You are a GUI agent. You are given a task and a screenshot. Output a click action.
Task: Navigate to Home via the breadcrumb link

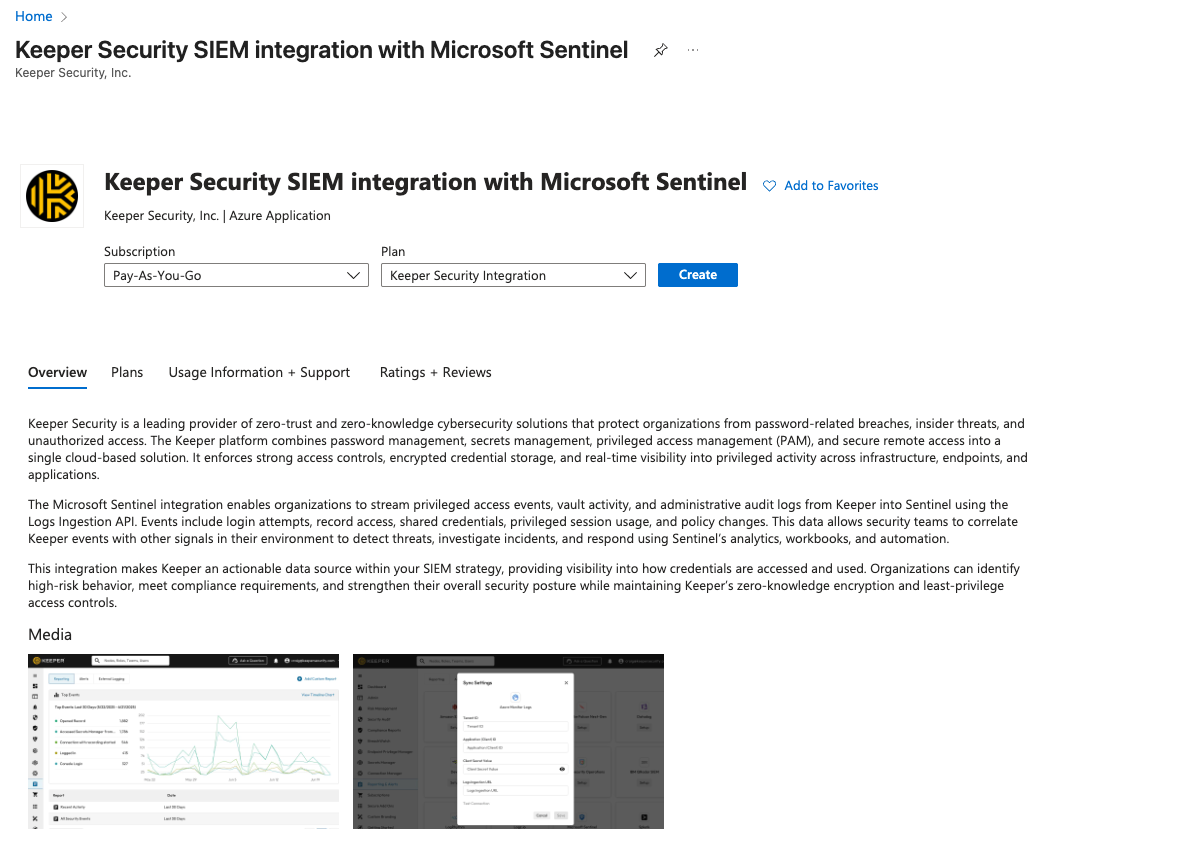click(33, 17)
